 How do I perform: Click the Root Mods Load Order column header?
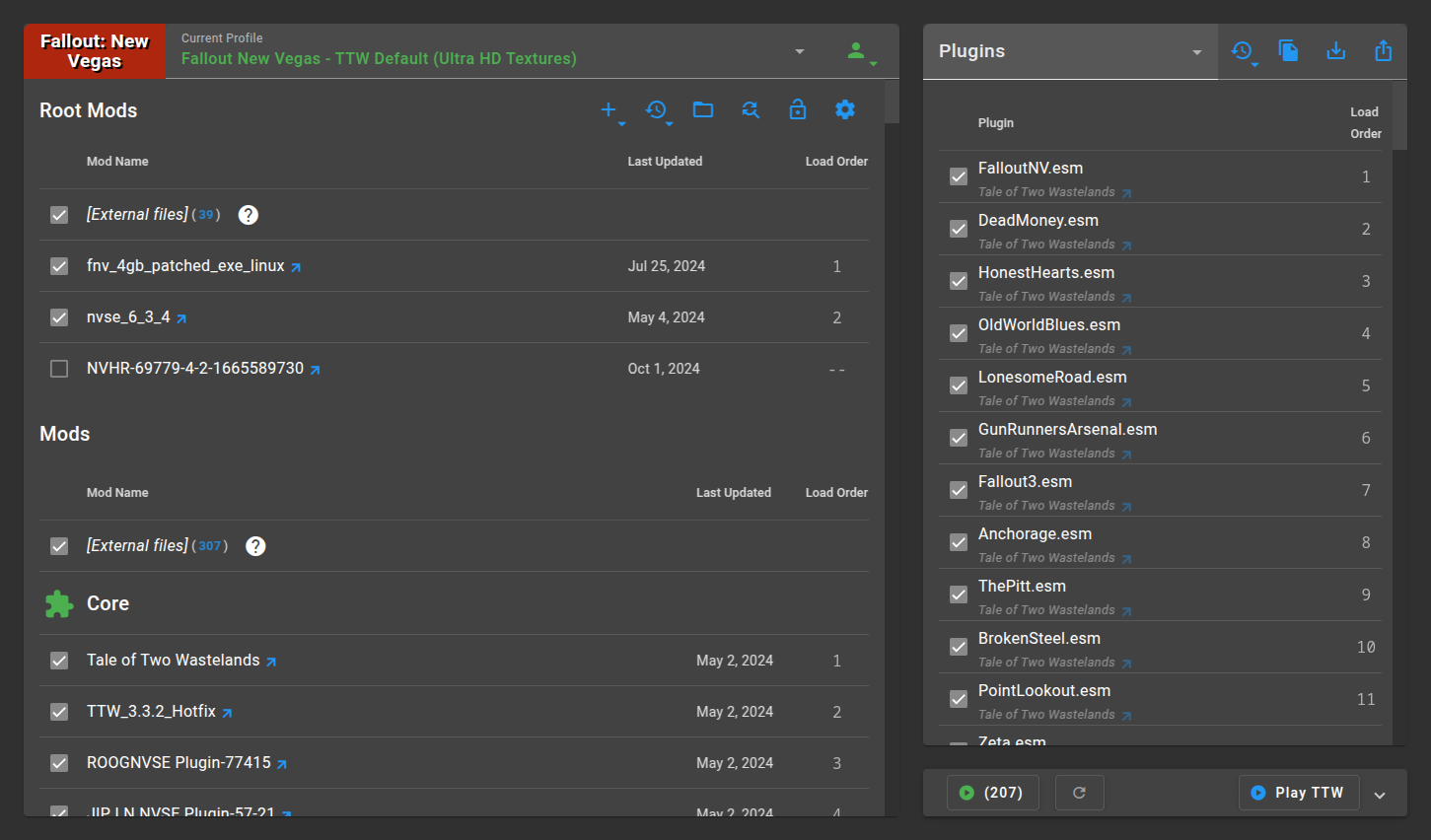pyautogui.click(x=836, y=162)
